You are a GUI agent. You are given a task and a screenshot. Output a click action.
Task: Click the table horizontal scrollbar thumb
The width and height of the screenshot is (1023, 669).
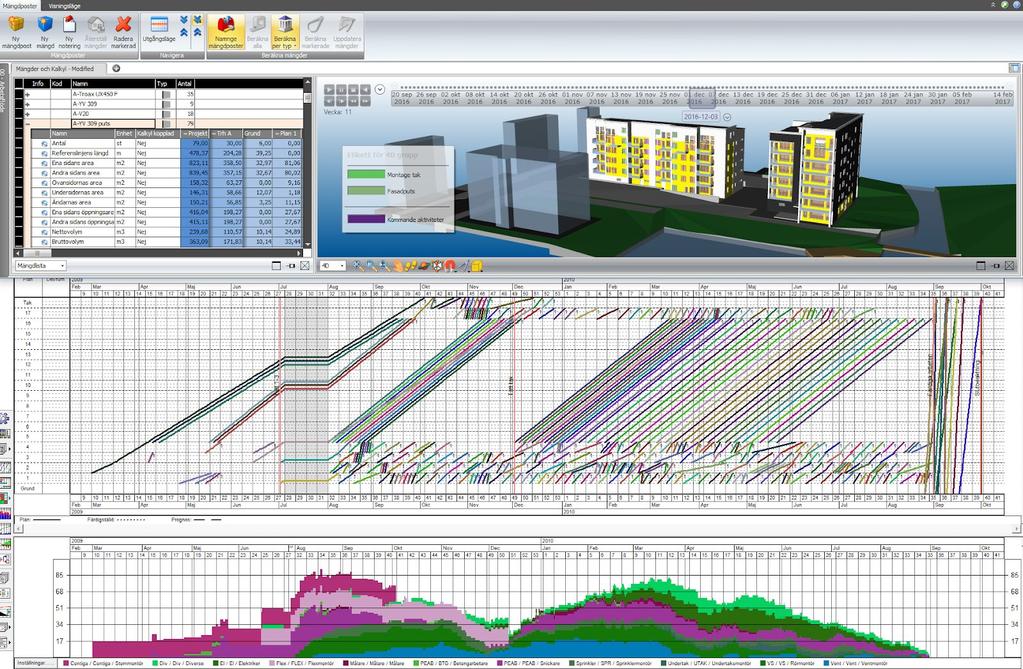tap(37, 253)
